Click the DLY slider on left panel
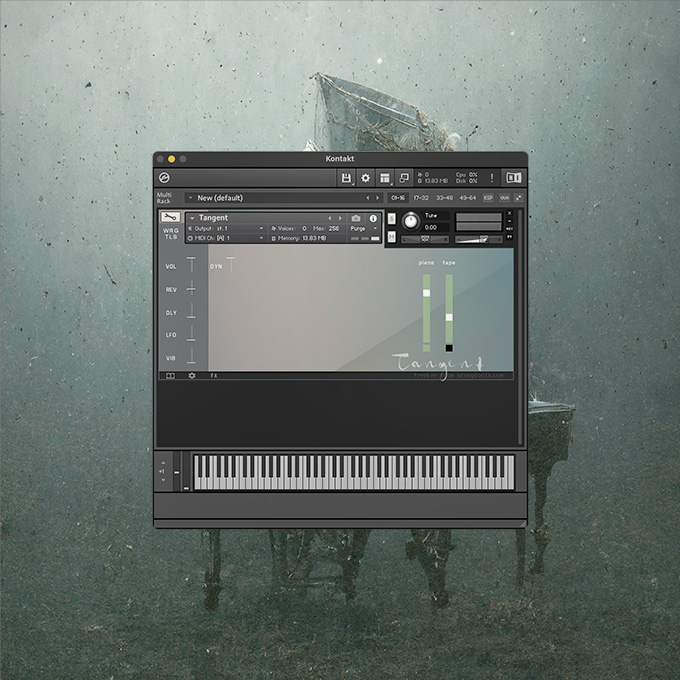 click(191, 311)
